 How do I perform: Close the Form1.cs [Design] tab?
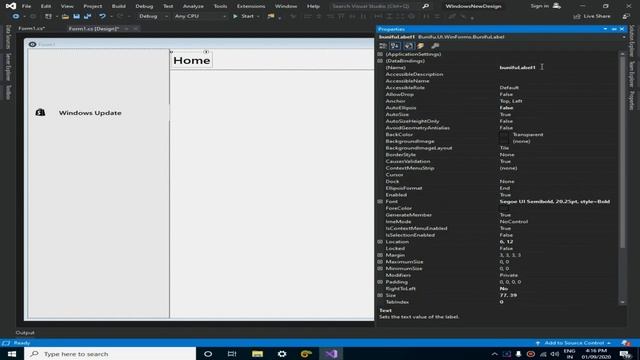click(x=135, y=29)
